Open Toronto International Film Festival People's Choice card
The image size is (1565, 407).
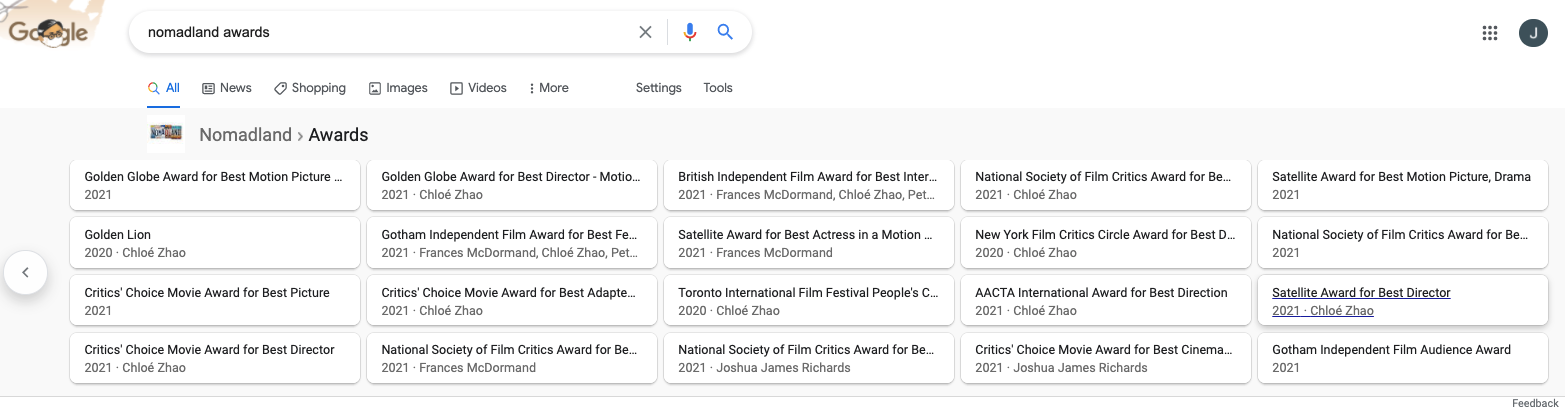click(809, 301)
